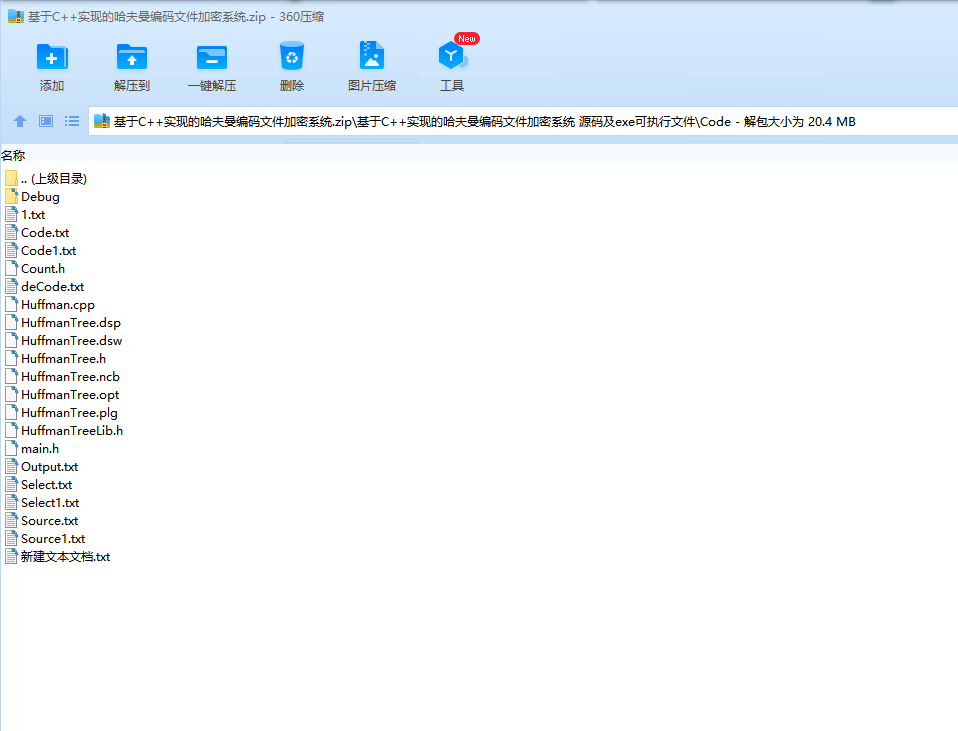Image resolution: width=958 pixels, height=731 pixels.
Task: Select the Debug folder icon
Action: (11, 196)
